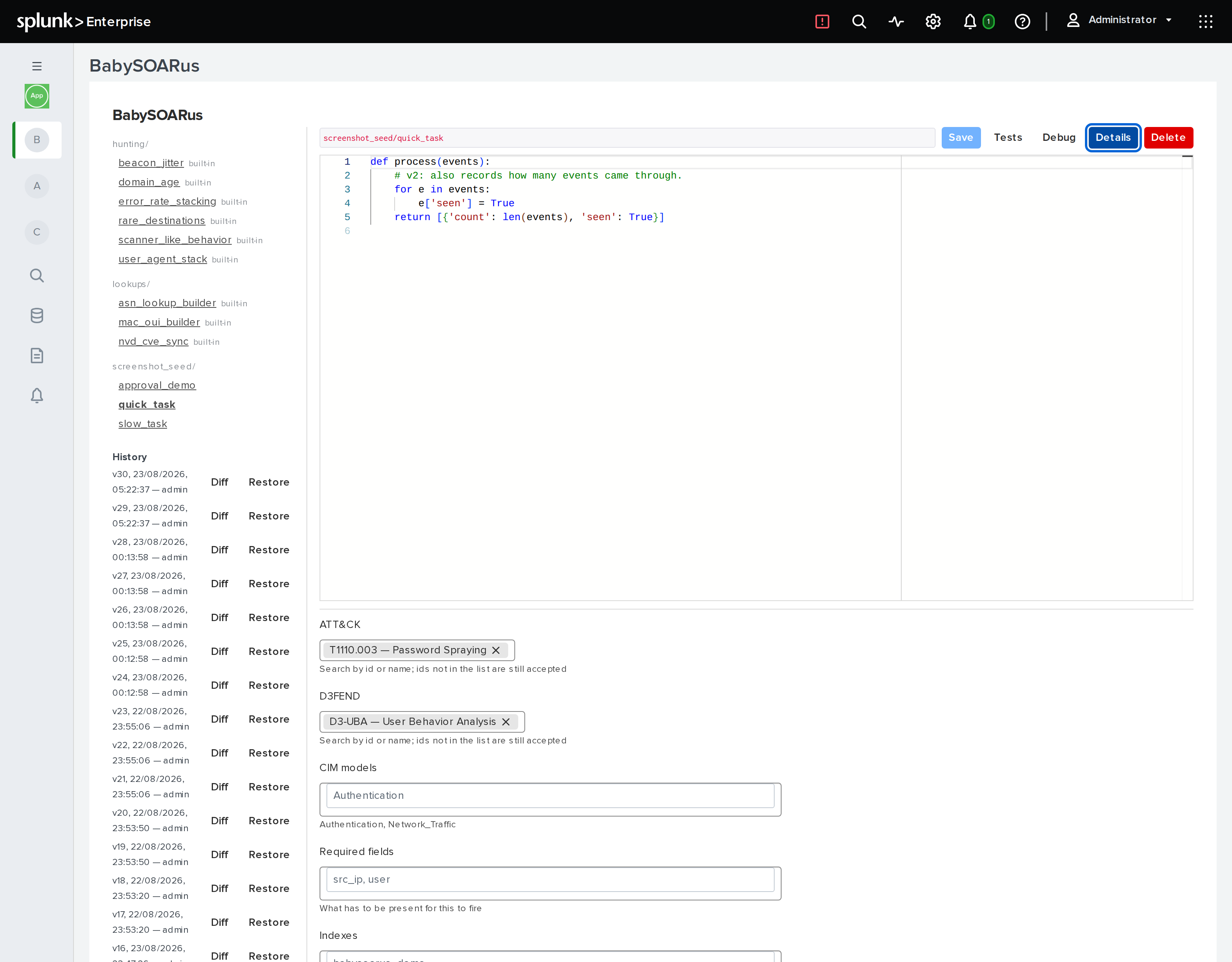The width and height of the screenshot is (1232, 962).
Task: Show Diff for version v23
Action: [219, 719]
